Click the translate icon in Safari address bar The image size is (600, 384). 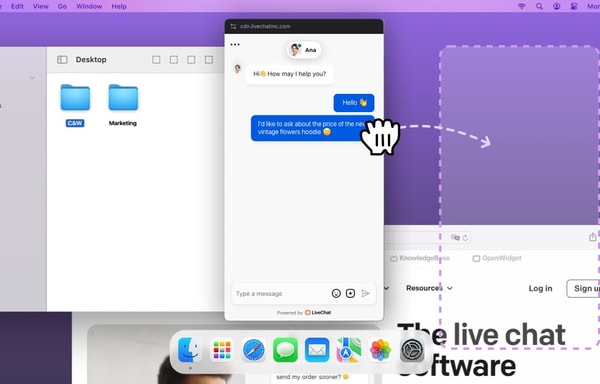tap(455, 238)
